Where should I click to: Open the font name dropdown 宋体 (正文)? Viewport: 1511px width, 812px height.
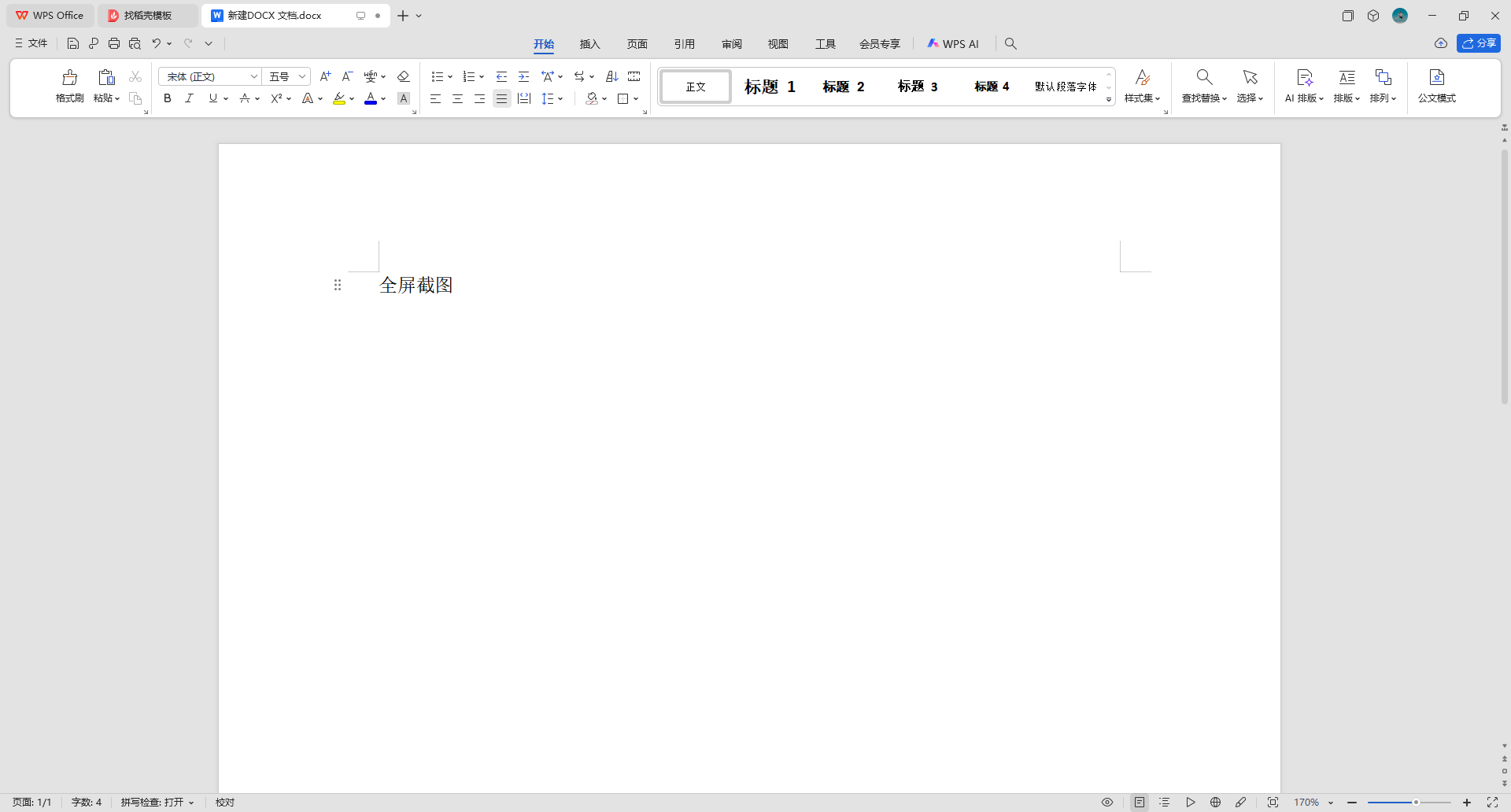tap(253, 76)
